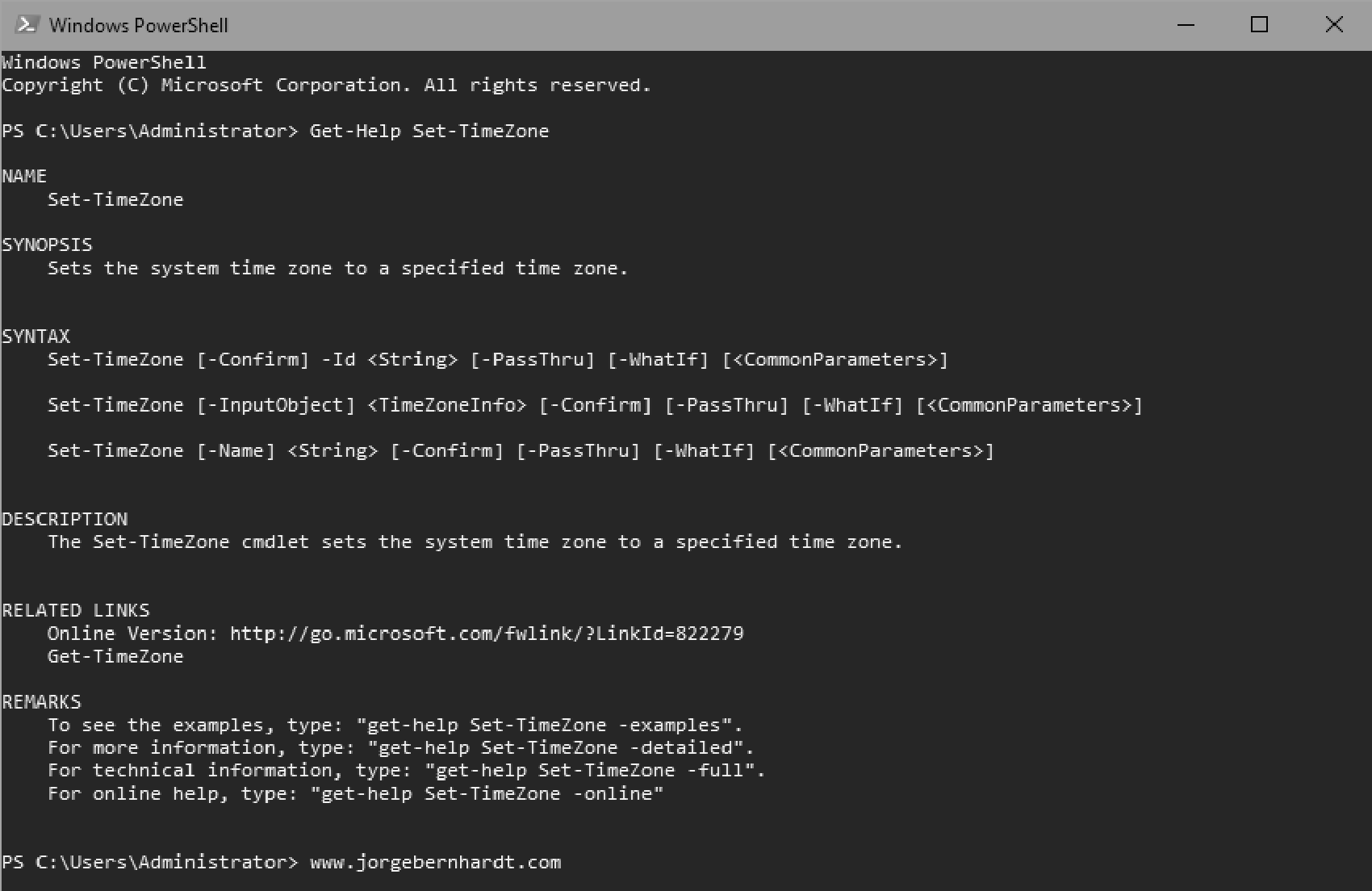Click the -PassThru parameter in the third syntax

point(579,450)
